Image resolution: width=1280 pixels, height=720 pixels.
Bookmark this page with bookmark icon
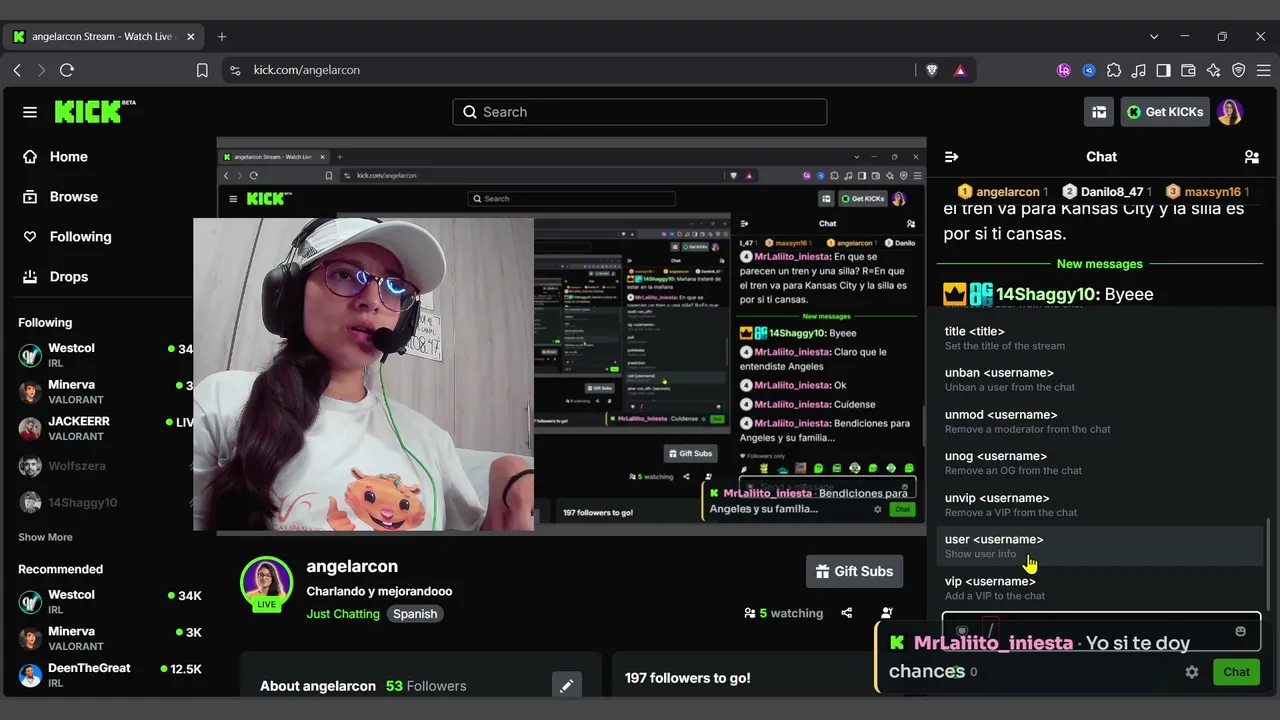click(202, 70)
